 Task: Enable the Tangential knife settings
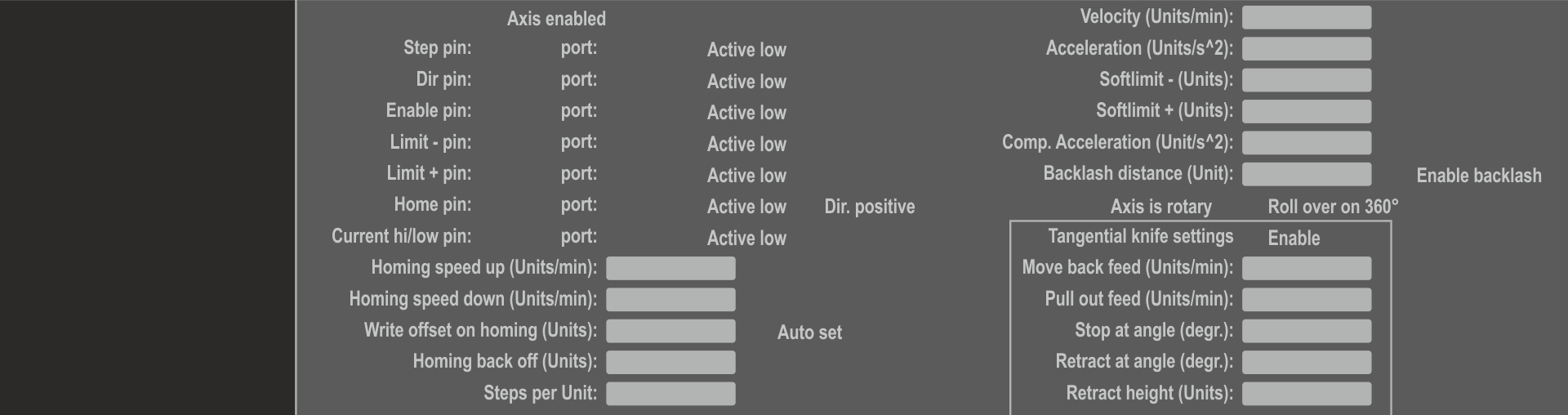(x=1294, y=239)
